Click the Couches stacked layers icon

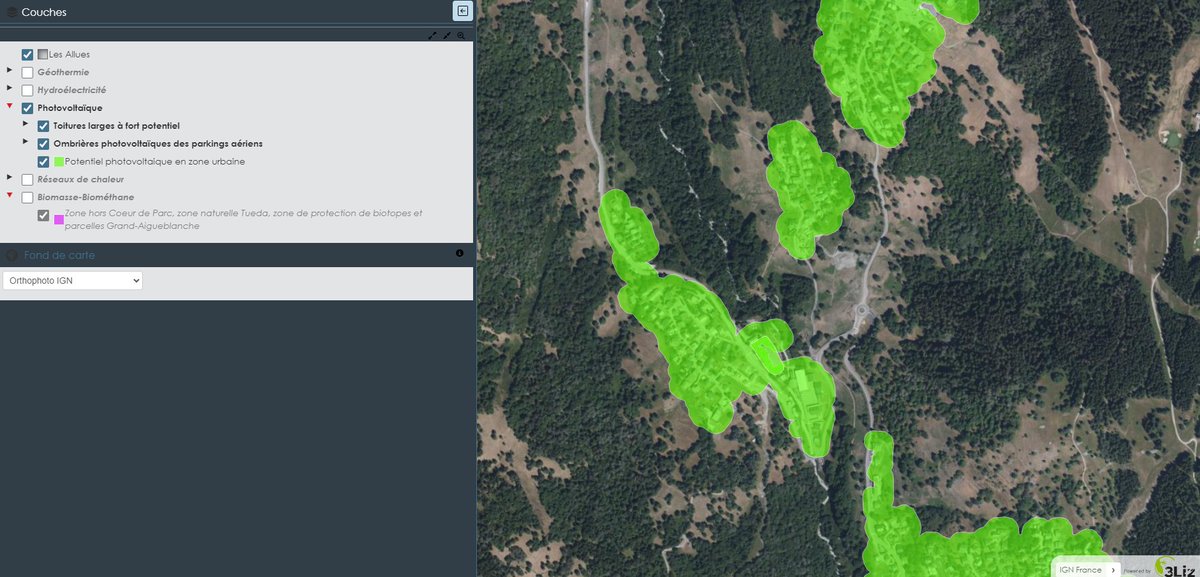click(x=11, y=12)
